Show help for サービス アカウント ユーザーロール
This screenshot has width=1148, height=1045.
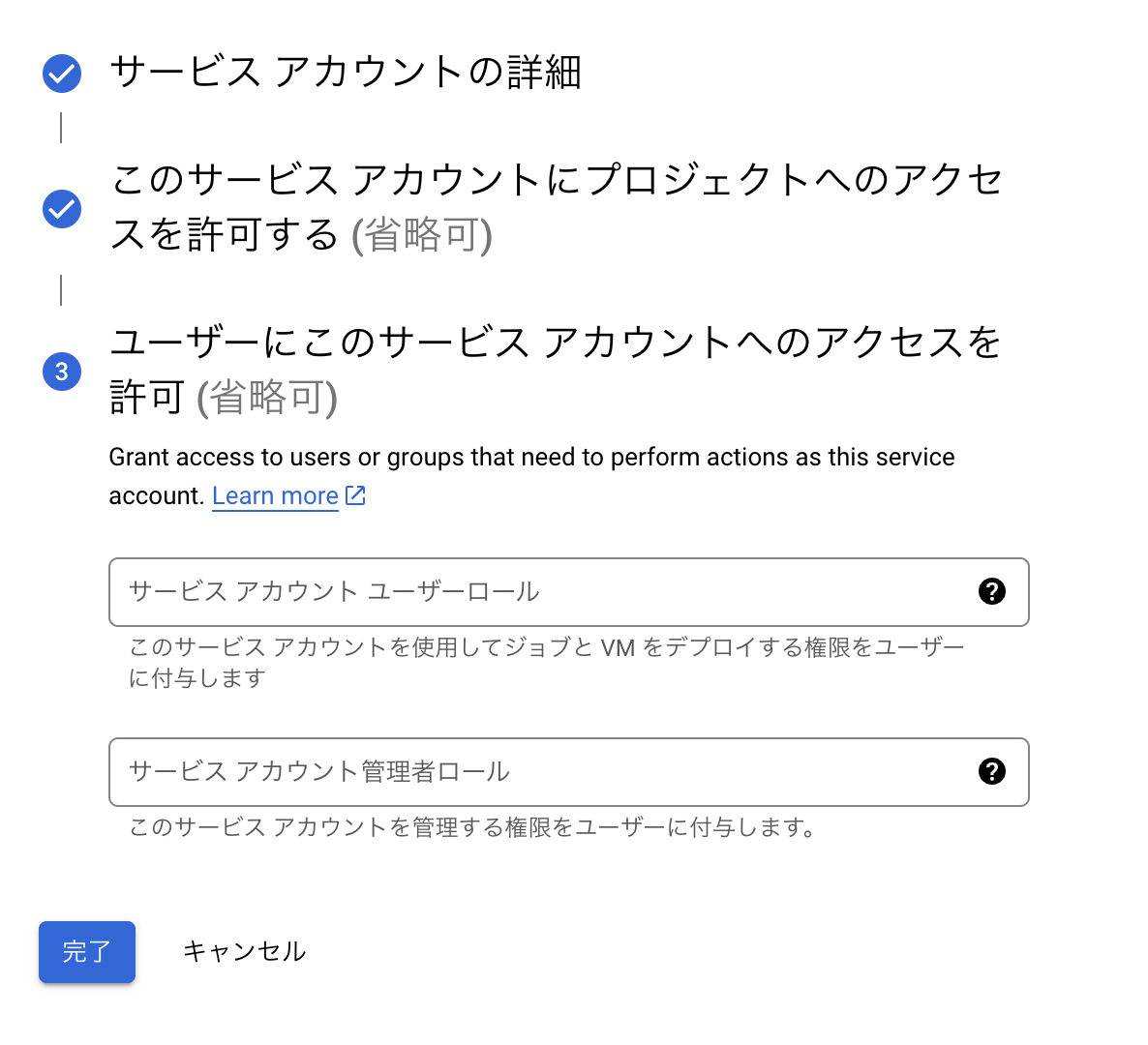tap(992, 591)
